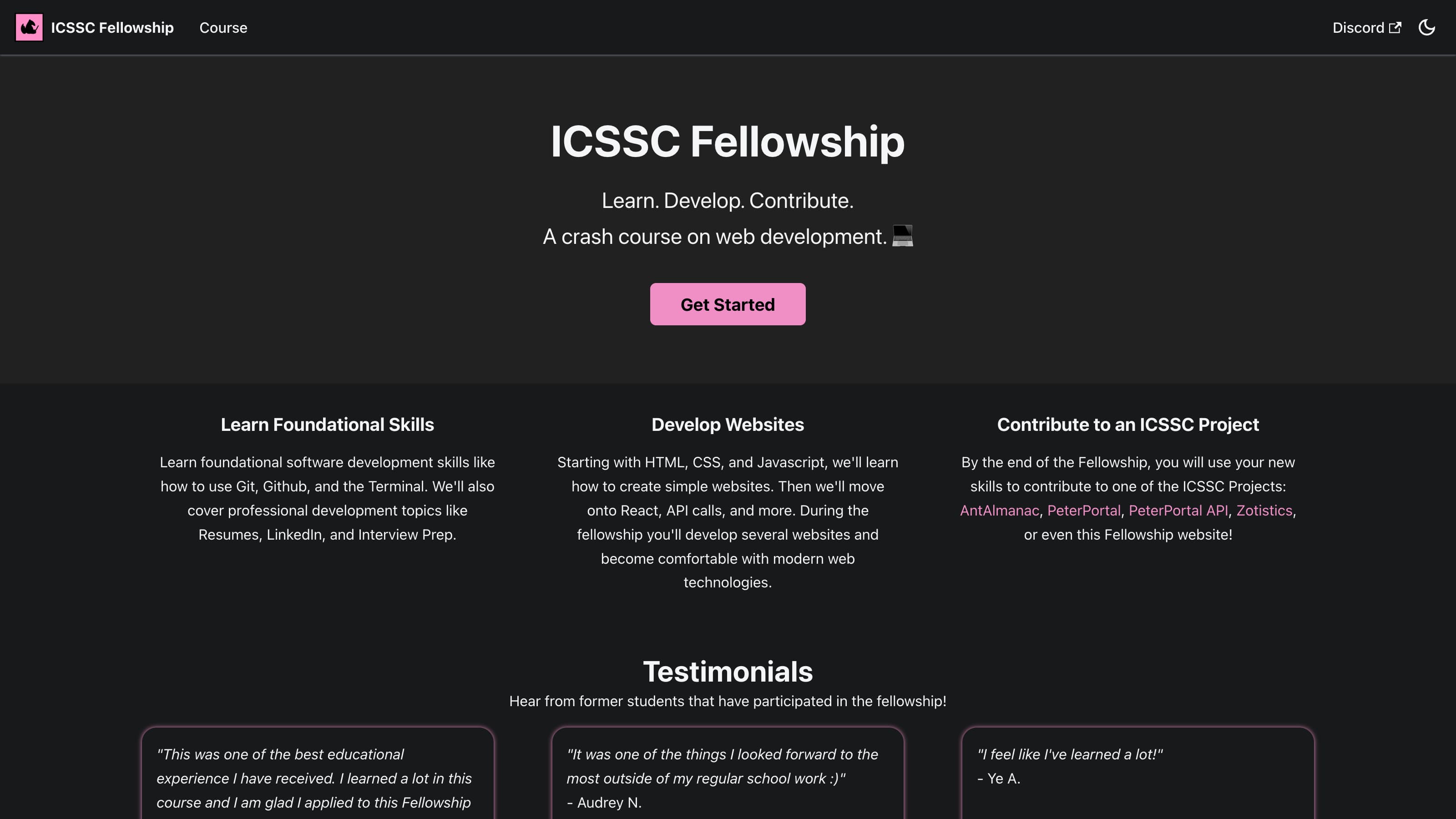Click the laptop emoji in the tagline
The image size is (1456, 819).
click(x=903, y=236)
